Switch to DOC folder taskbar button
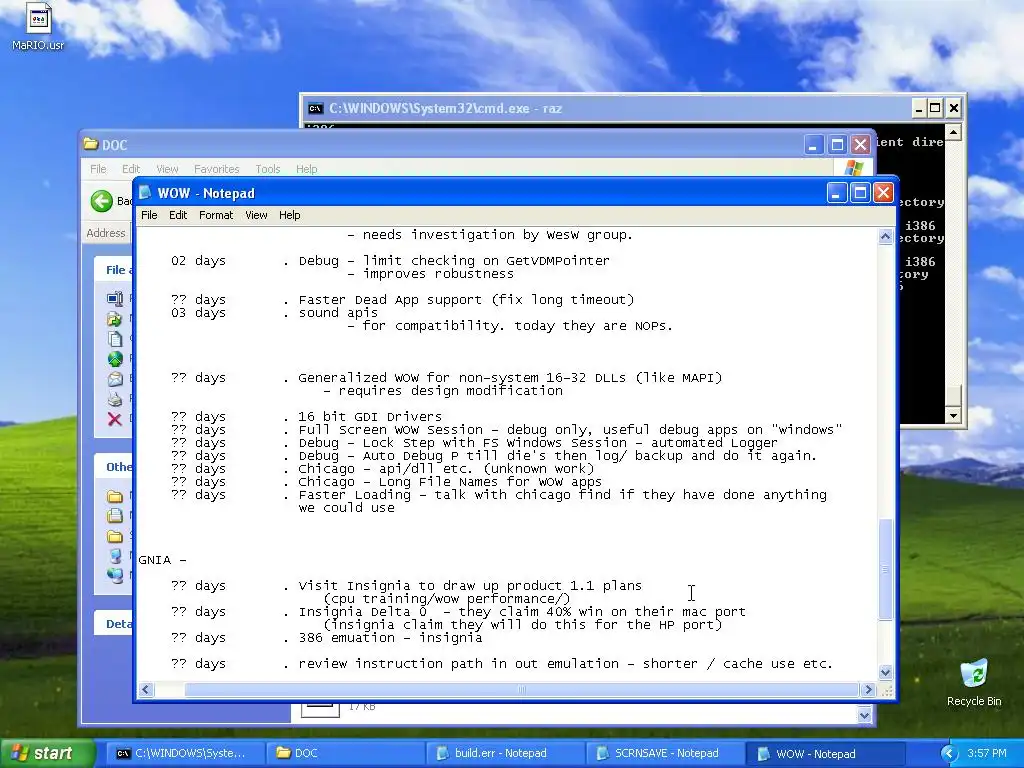1024x768 pixels. pyautogui.click(x=344, y=753)
